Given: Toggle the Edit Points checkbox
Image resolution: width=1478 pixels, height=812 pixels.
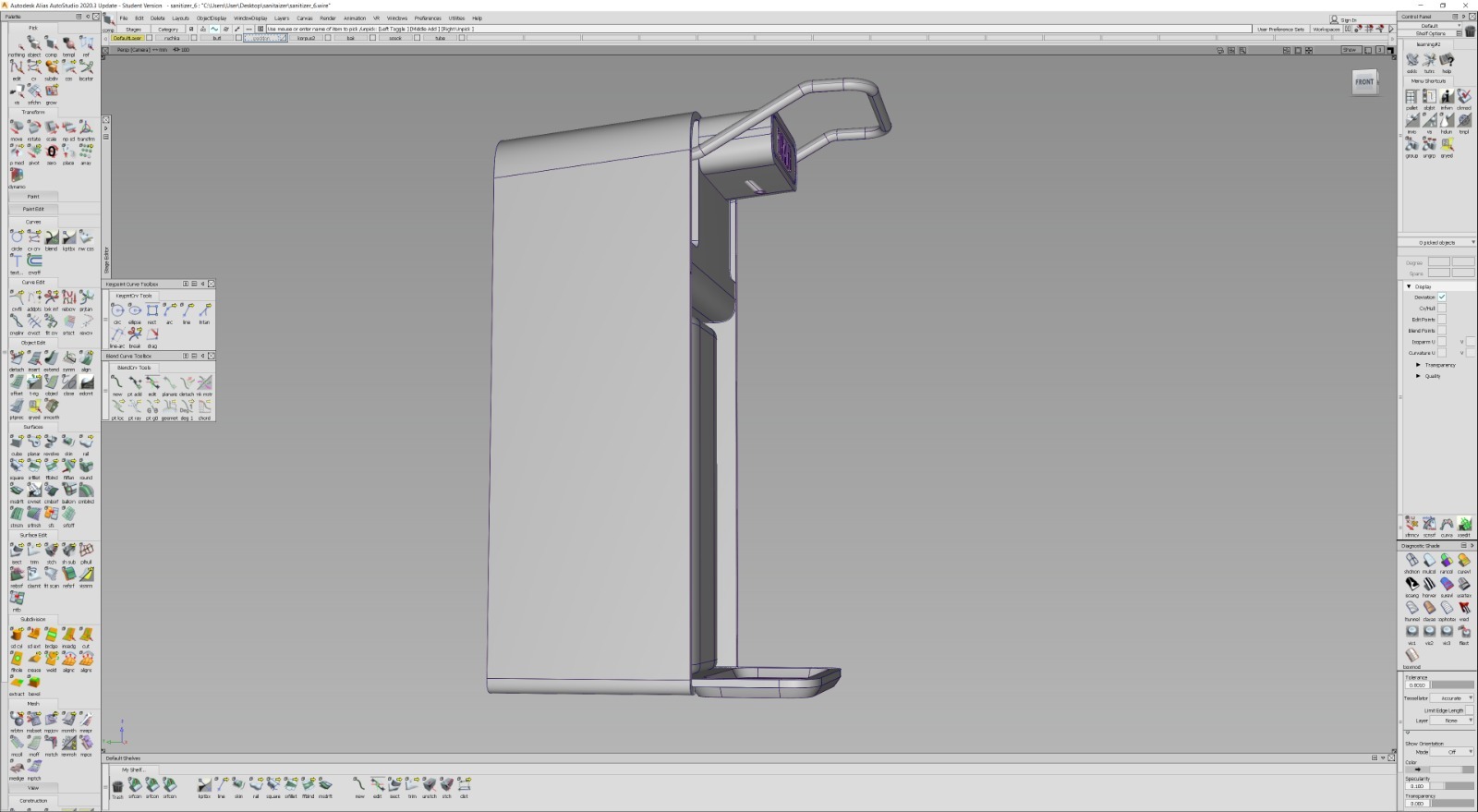Looking at the screenshot, I should pos(1442,319).
